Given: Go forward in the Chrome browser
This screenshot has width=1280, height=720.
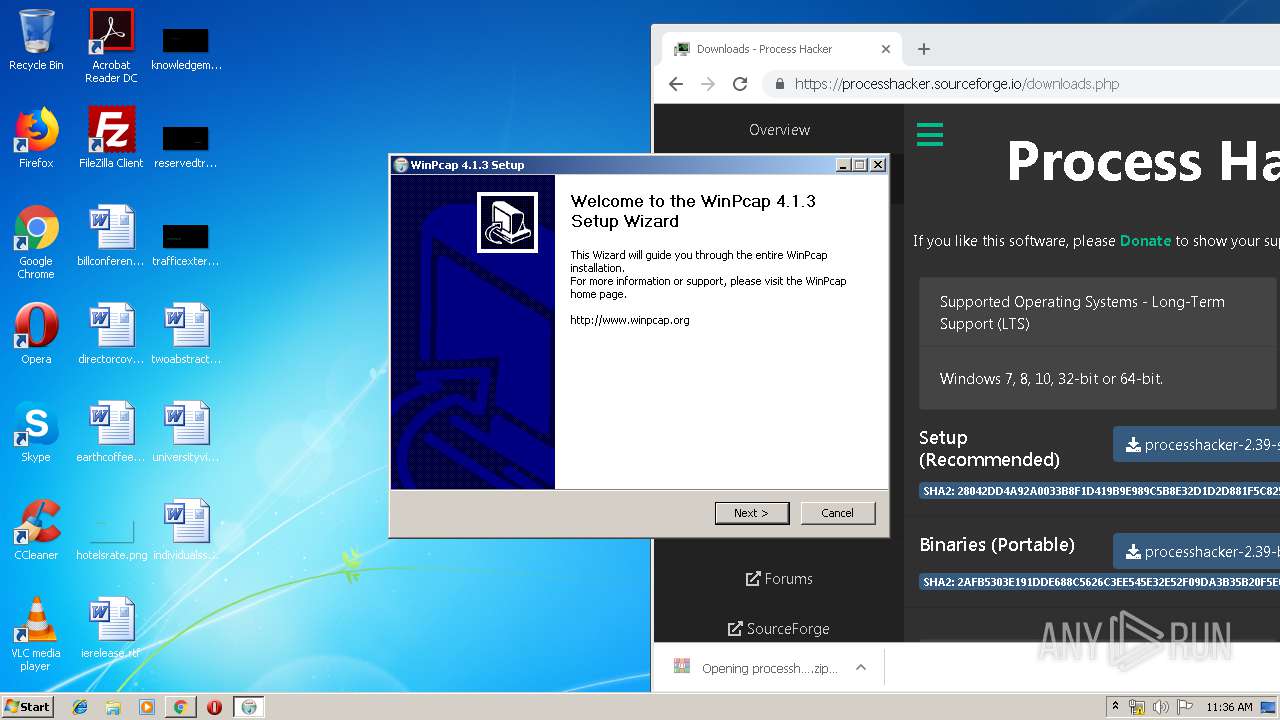Looking at the screenshot, I should (x=708, y=84).
